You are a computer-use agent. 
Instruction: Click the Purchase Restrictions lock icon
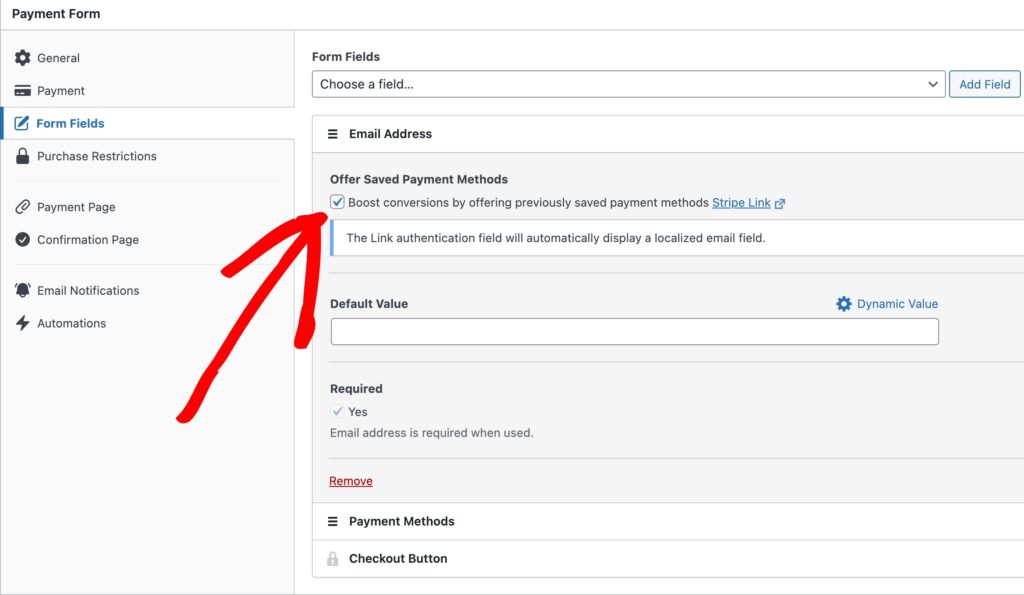pos(22,156)
